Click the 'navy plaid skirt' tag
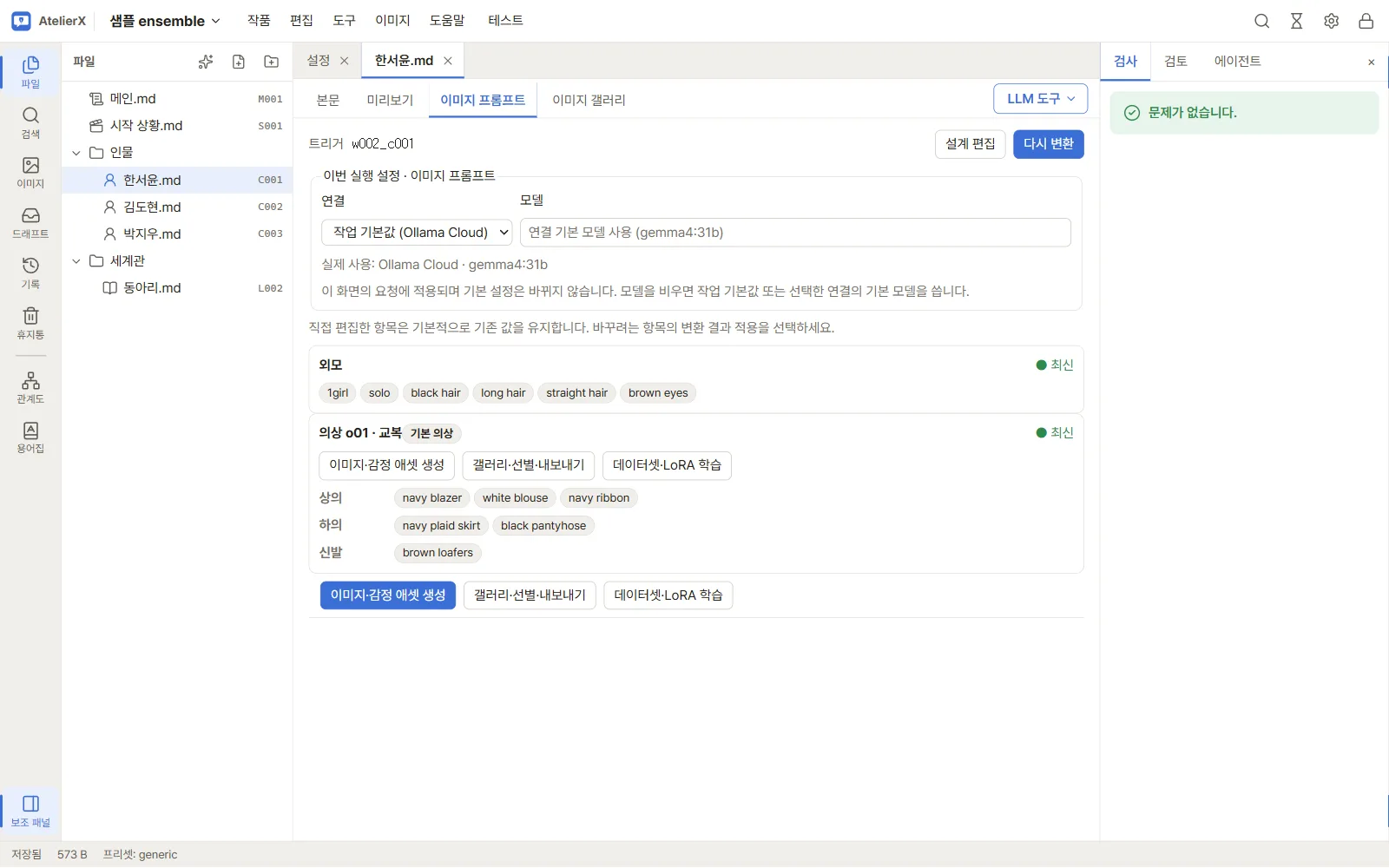Screen dimensions: 1389x868 tap(441, 526)
